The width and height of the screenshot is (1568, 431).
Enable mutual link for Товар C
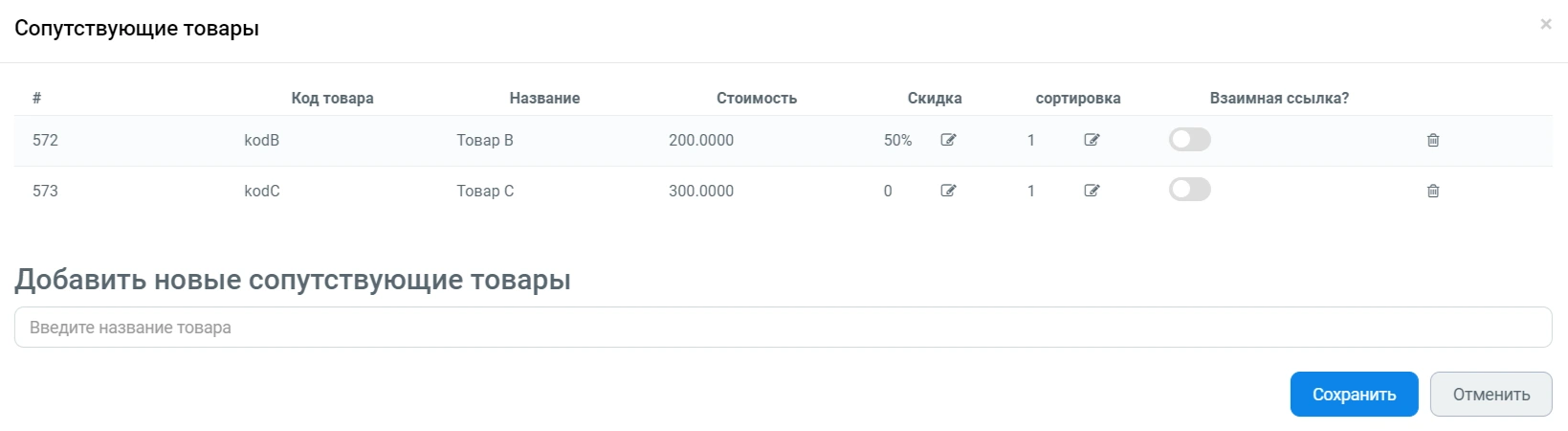pyautogui.click(x=1189, y=190)
